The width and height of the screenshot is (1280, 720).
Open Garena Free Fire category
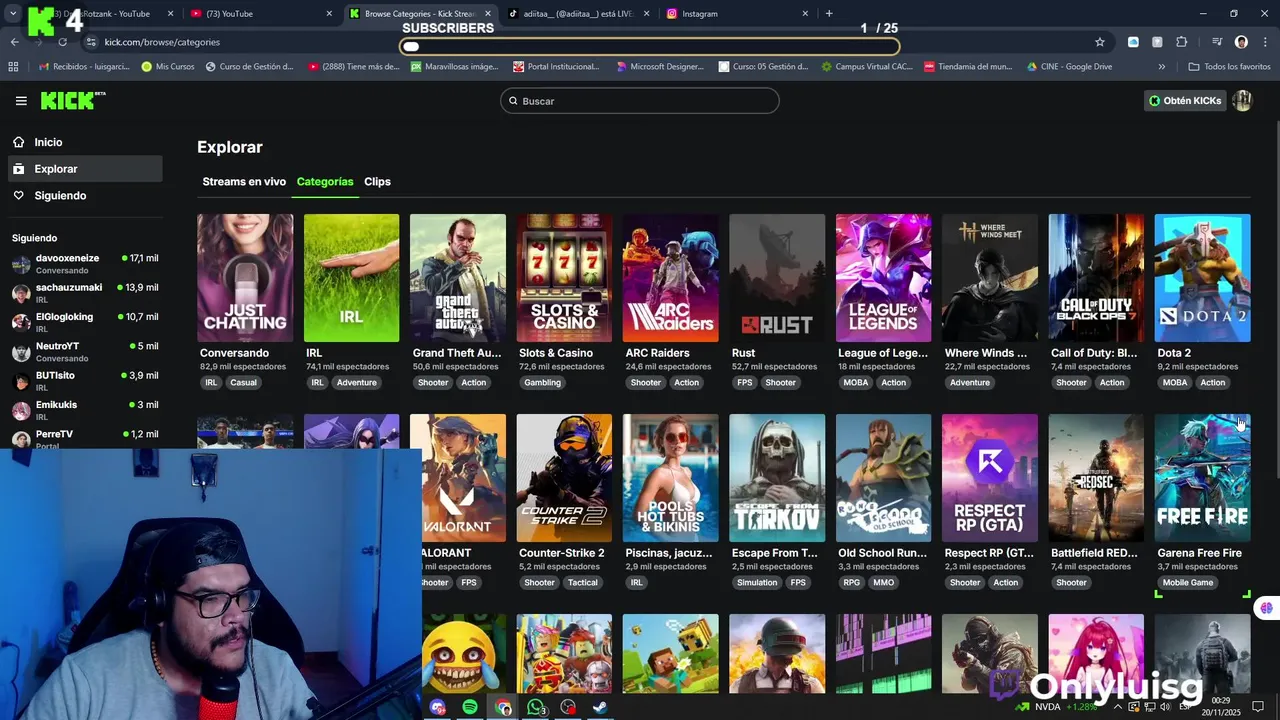pos(1202,478)
